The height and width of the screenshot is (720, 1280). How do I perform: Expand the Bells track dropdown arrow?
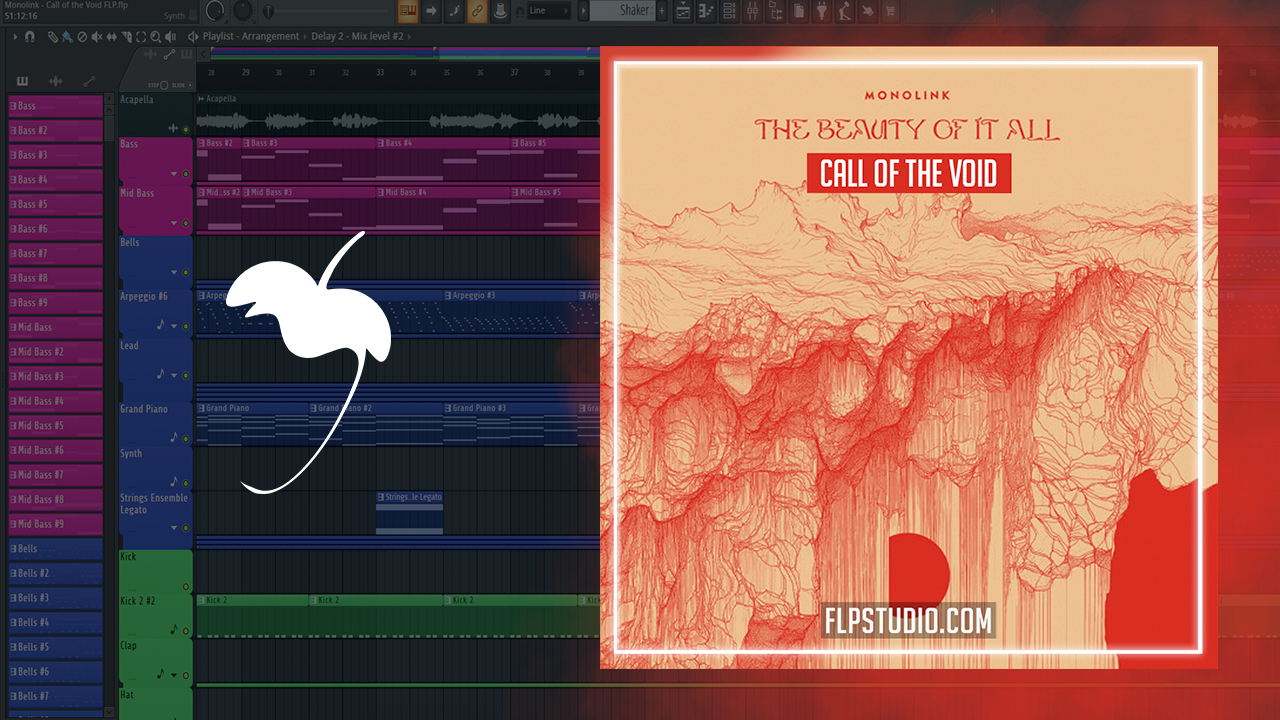pos(174,272)
